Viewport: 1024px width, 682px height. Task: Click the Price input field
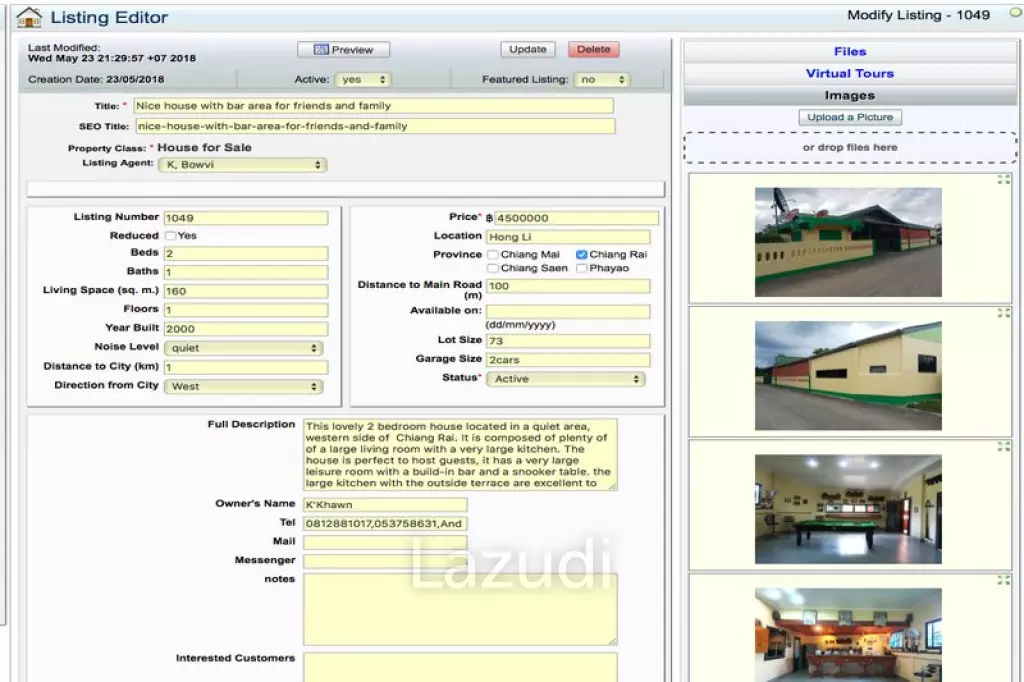tap(577, 218)
